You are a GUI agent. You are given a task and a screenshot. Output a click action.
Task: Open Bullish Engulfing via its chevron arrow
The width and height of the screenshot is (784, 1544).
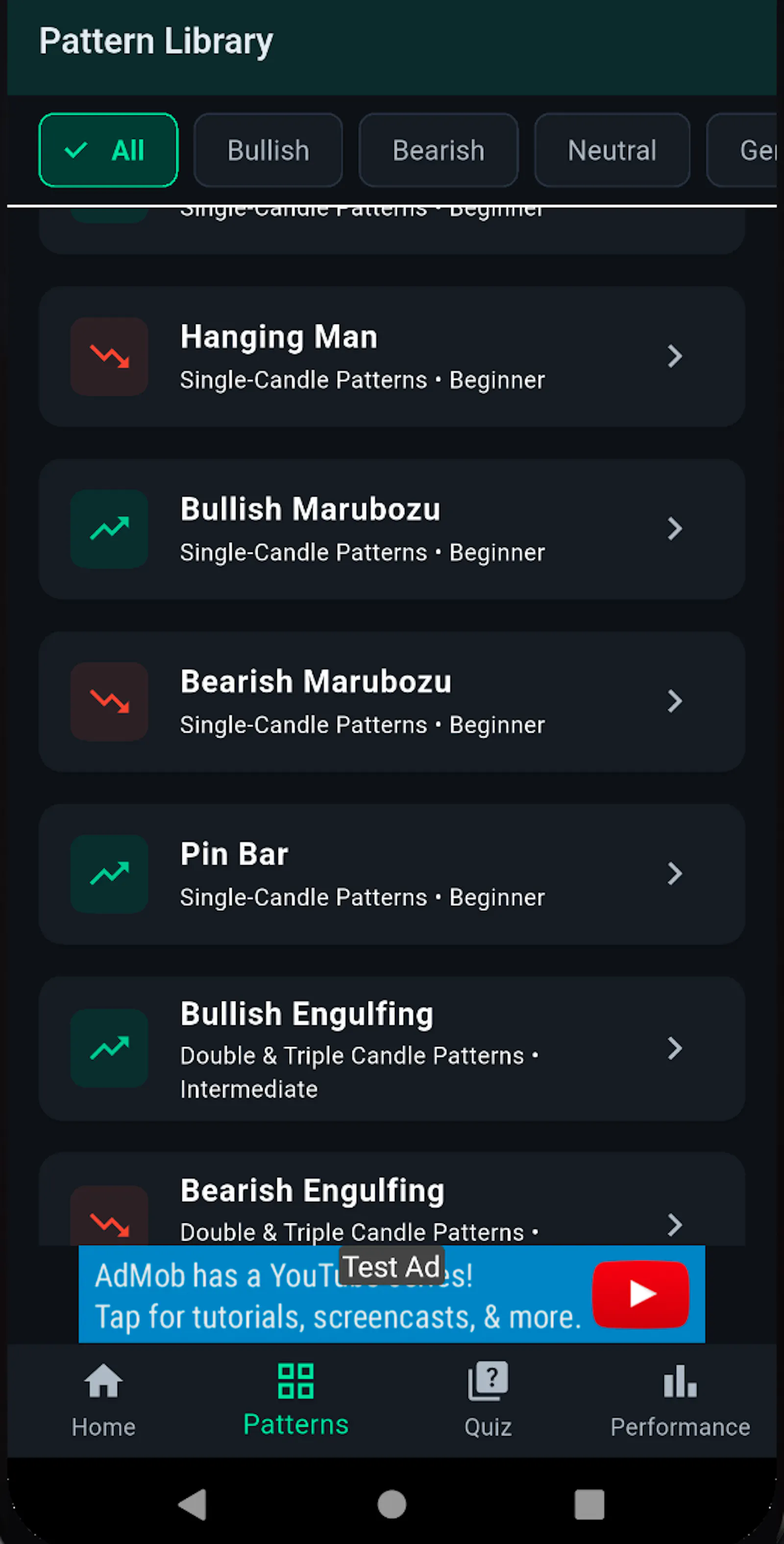675,1048
